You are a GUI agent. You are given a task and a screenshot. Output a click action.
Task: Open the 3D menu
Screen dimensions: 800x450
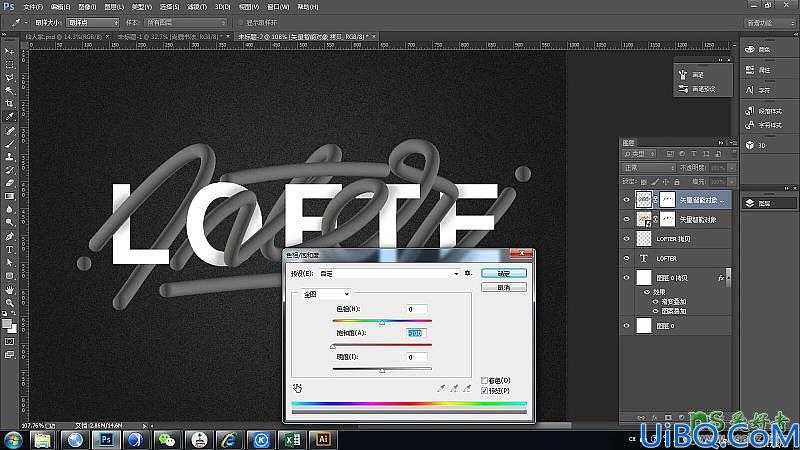[222, 7]
